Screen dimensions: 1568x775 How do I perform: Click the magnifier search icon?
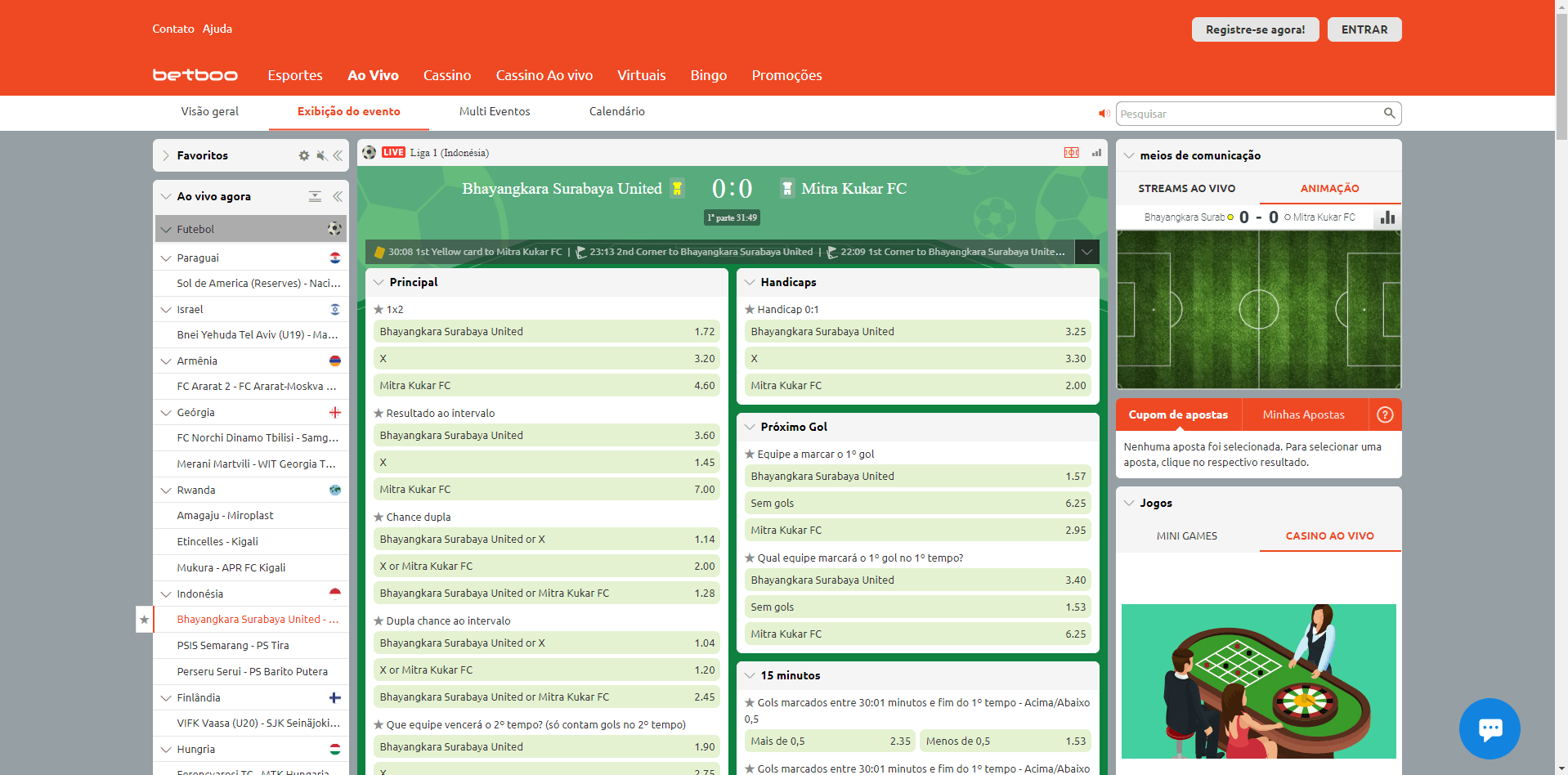1389,113
